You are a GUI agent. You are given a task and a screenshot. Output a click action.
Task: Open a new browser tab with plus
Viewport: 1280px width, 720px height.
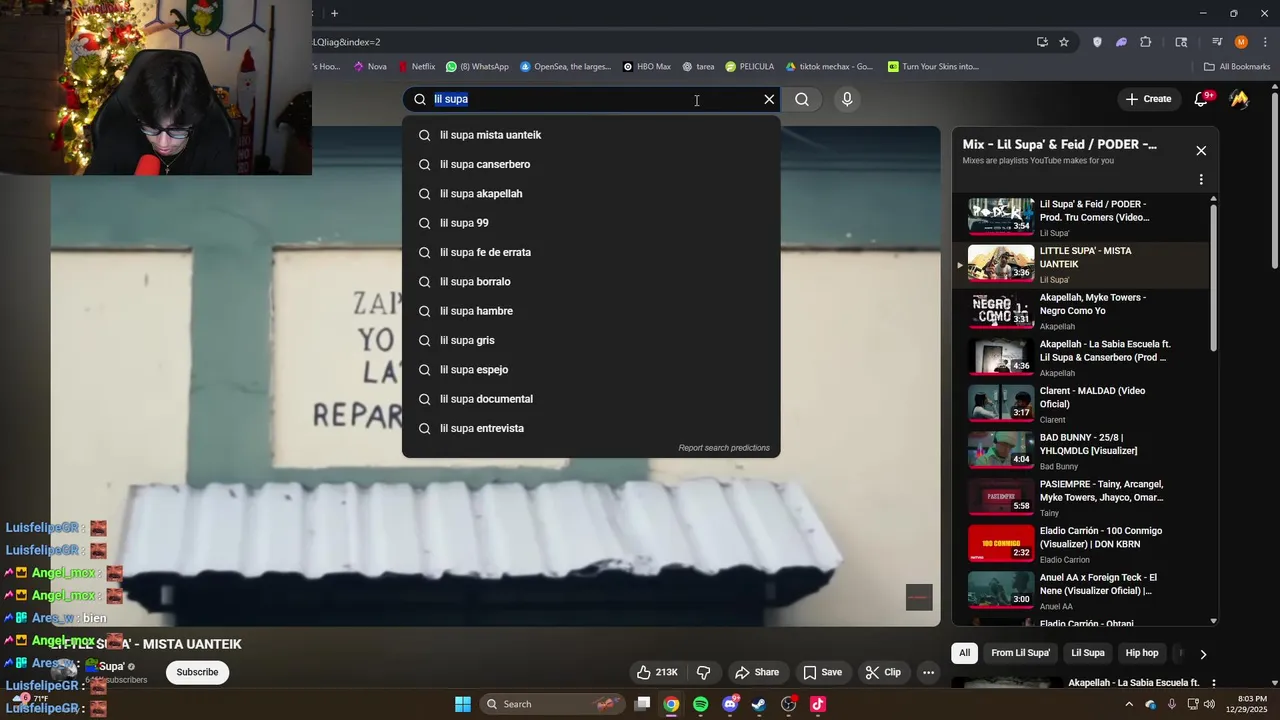pos(334,13)
